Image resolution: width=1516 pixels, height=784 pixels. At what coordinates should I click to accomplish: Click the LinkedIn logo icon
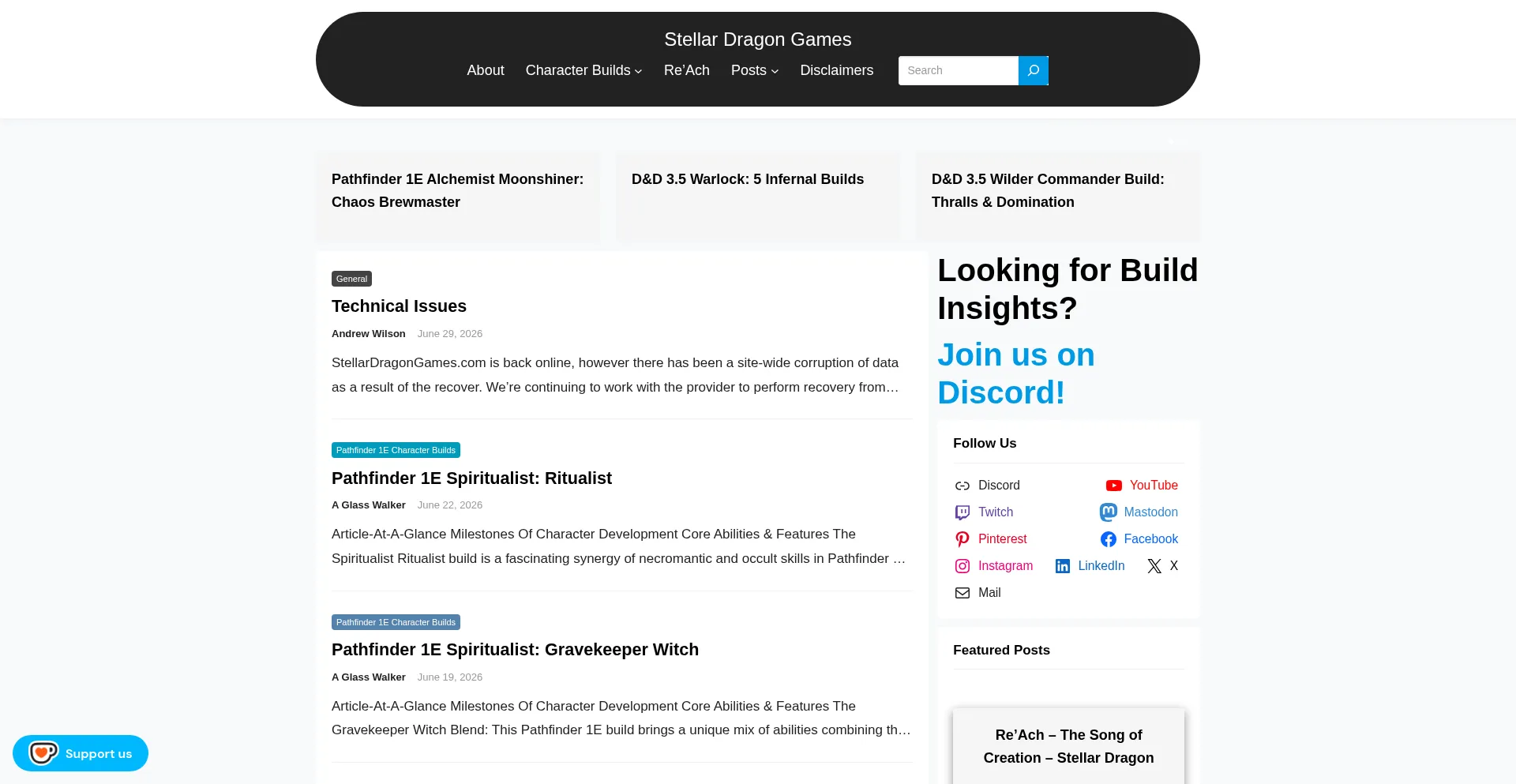tap(1063, 566)
